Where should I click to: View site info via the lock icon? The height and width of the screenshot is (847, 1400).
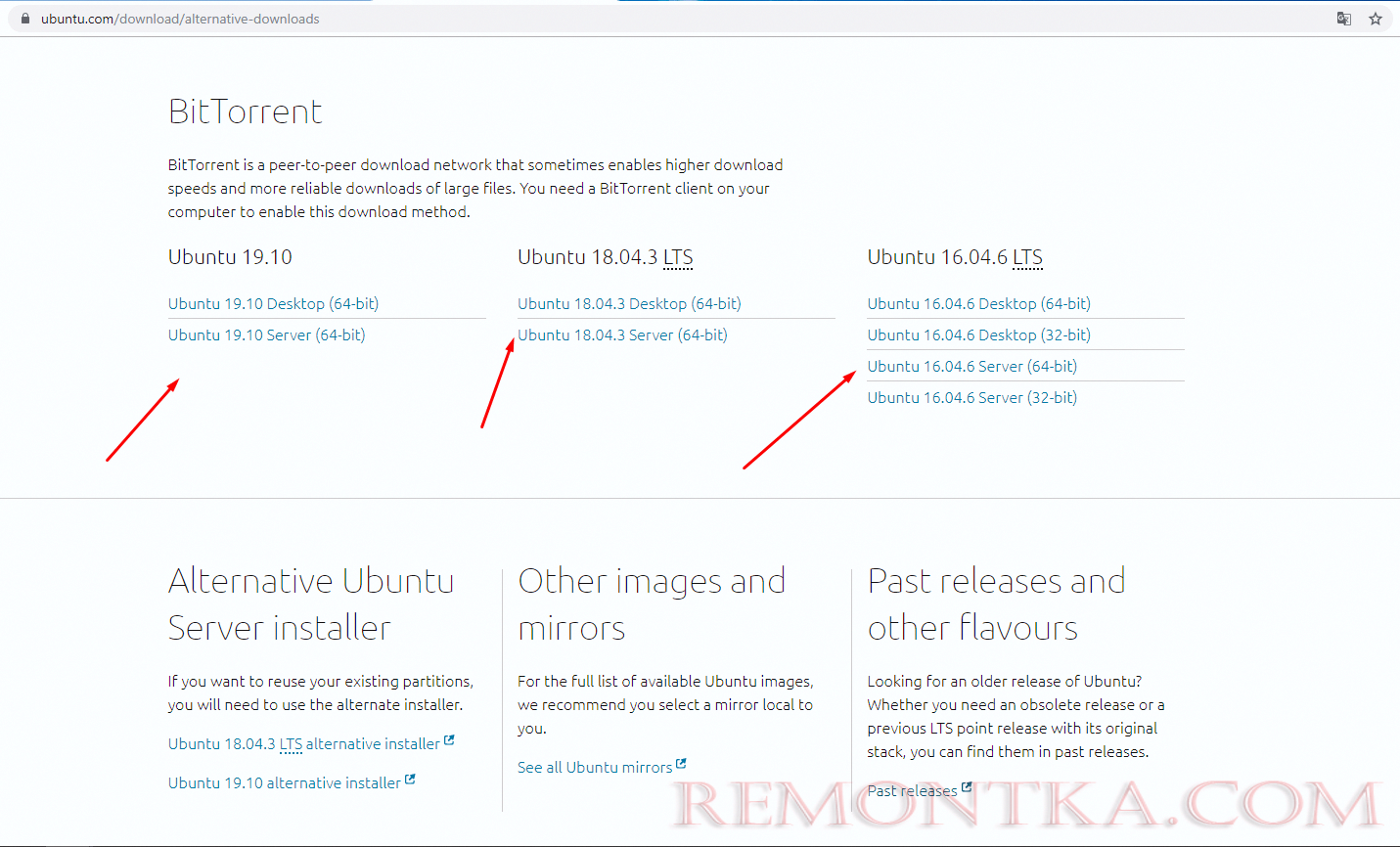(x=25, y=19)
